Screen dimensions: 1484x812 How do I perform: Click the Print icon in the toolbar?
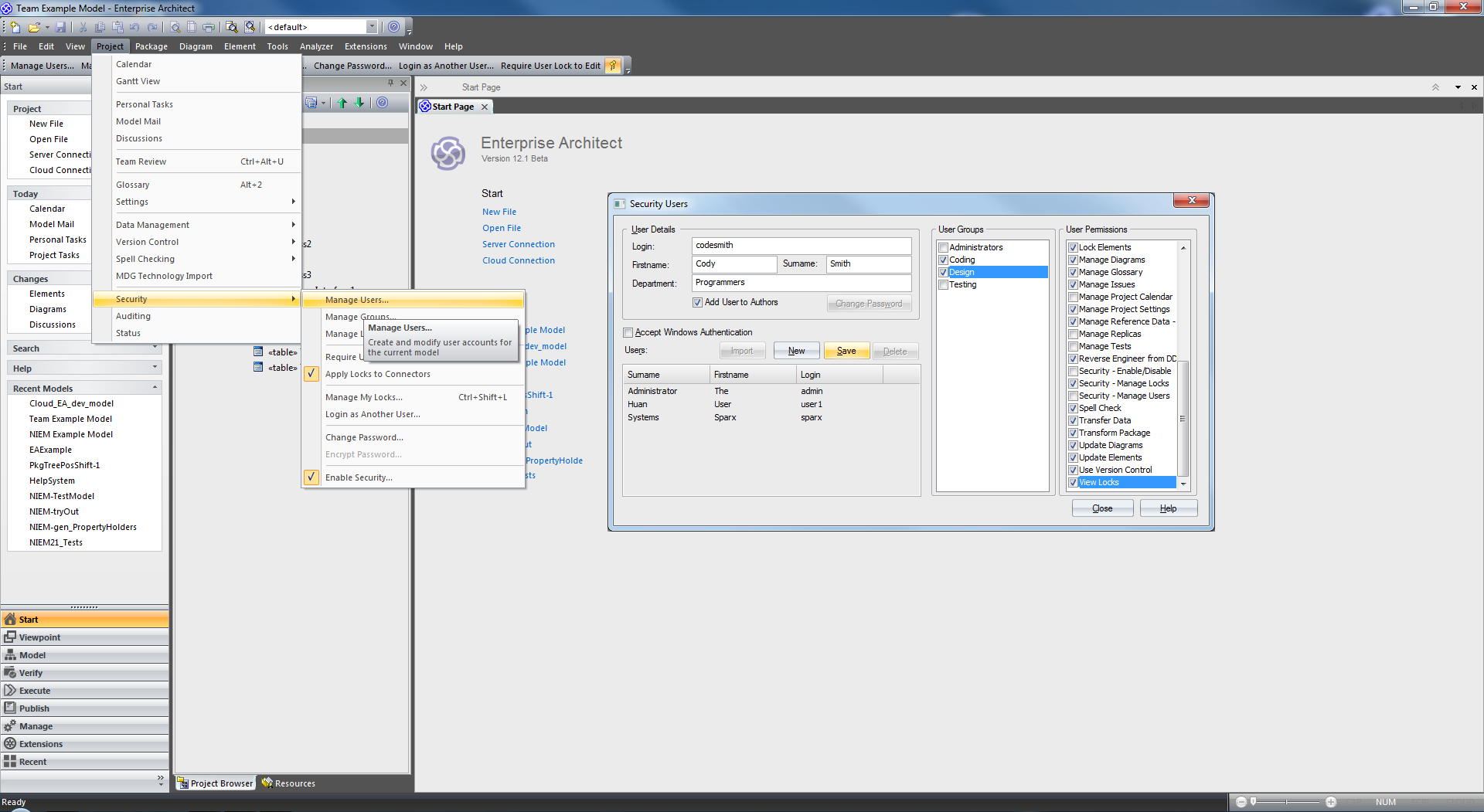click(209, 27)
